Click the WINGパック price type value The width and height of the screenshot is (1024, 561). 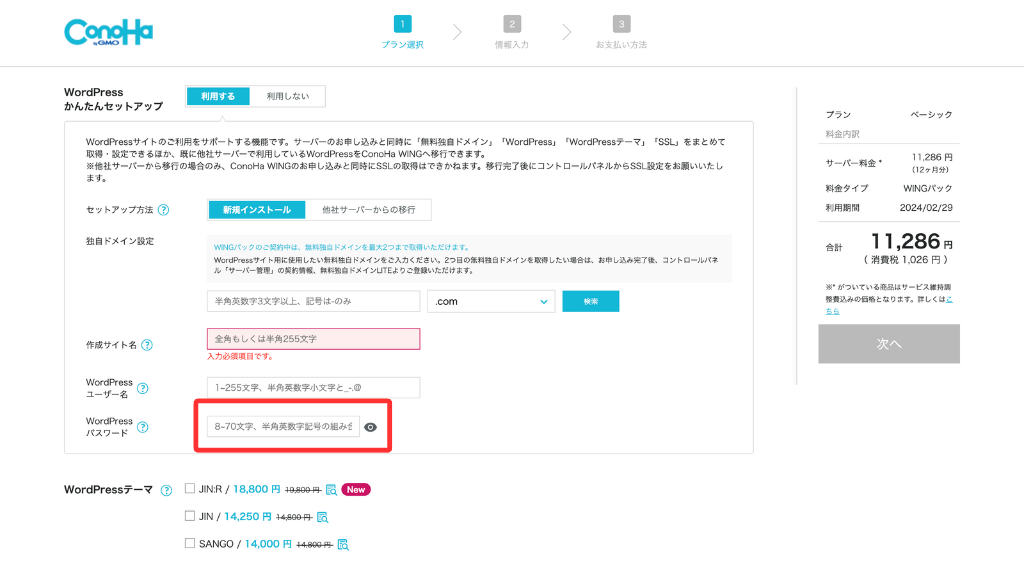pyautogui.click(x=927, y=188)
